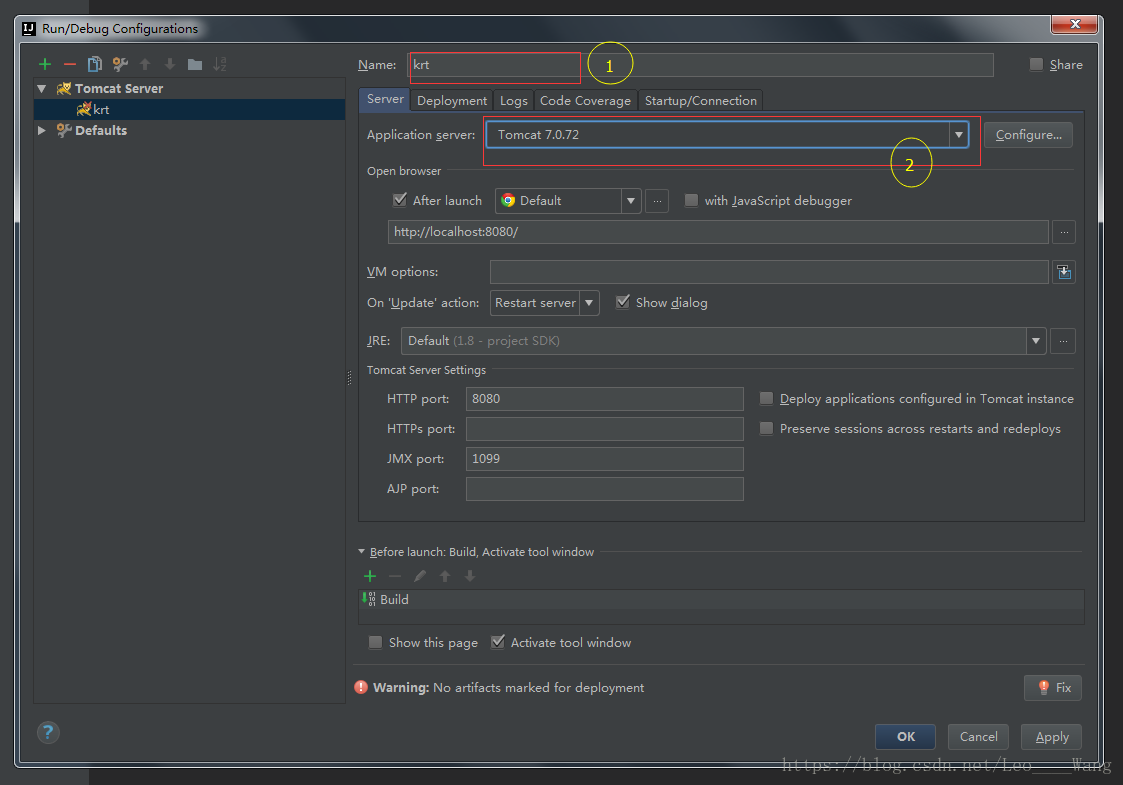
Task: Add new configuration with green plus
Action: [45, 64]
